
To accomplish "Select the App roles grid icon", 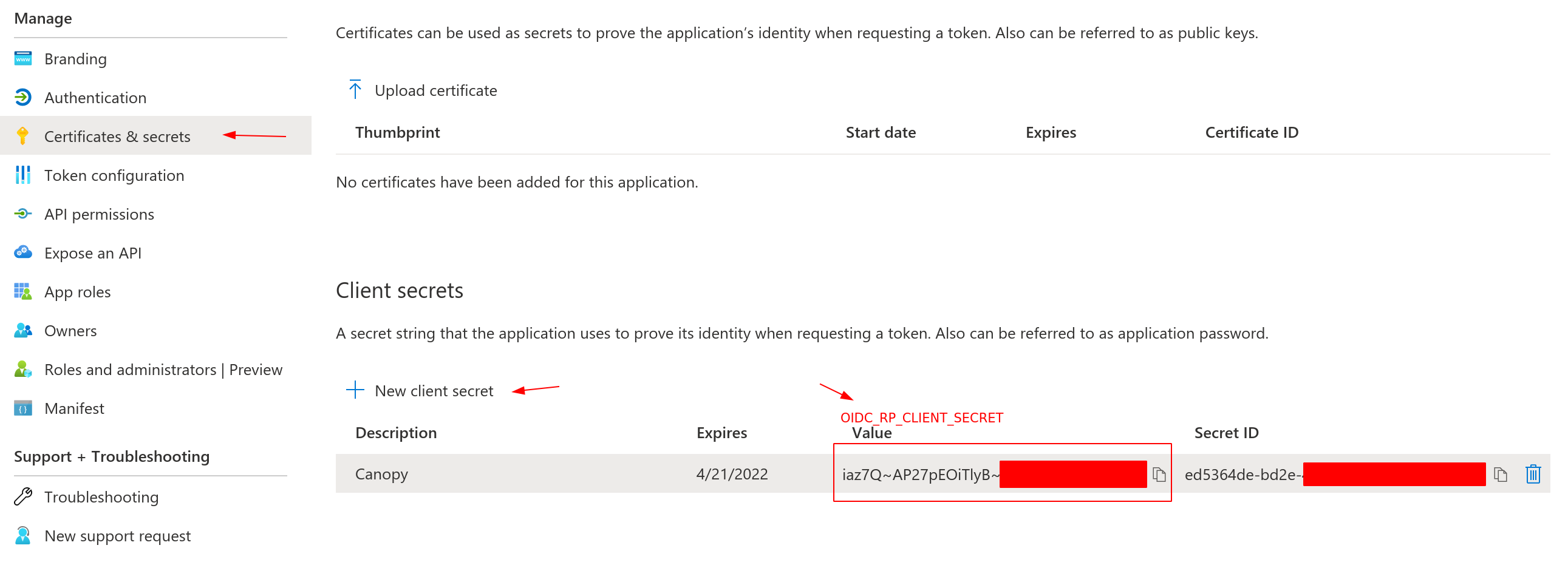I will click(22, 291).
